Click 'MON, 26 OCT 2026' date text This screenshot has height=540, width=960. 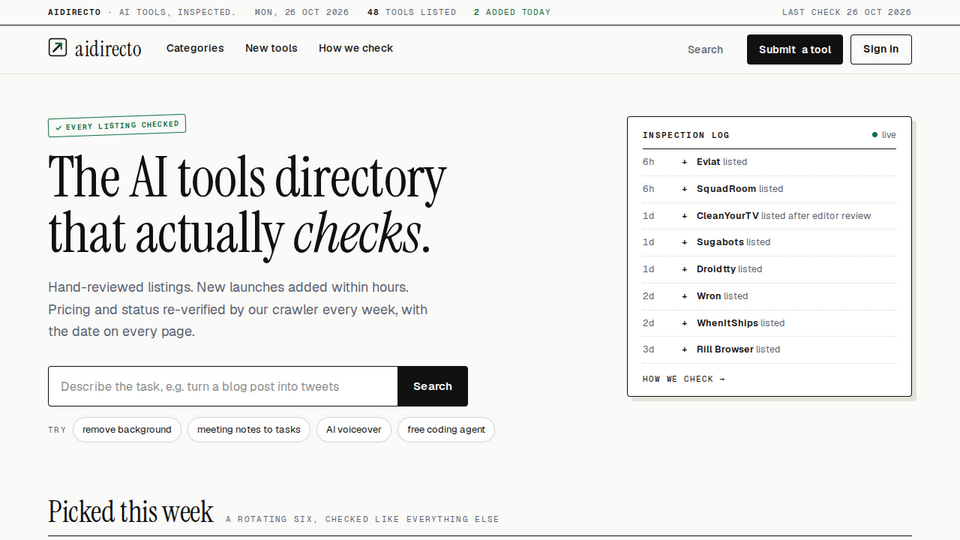[301, 12]
